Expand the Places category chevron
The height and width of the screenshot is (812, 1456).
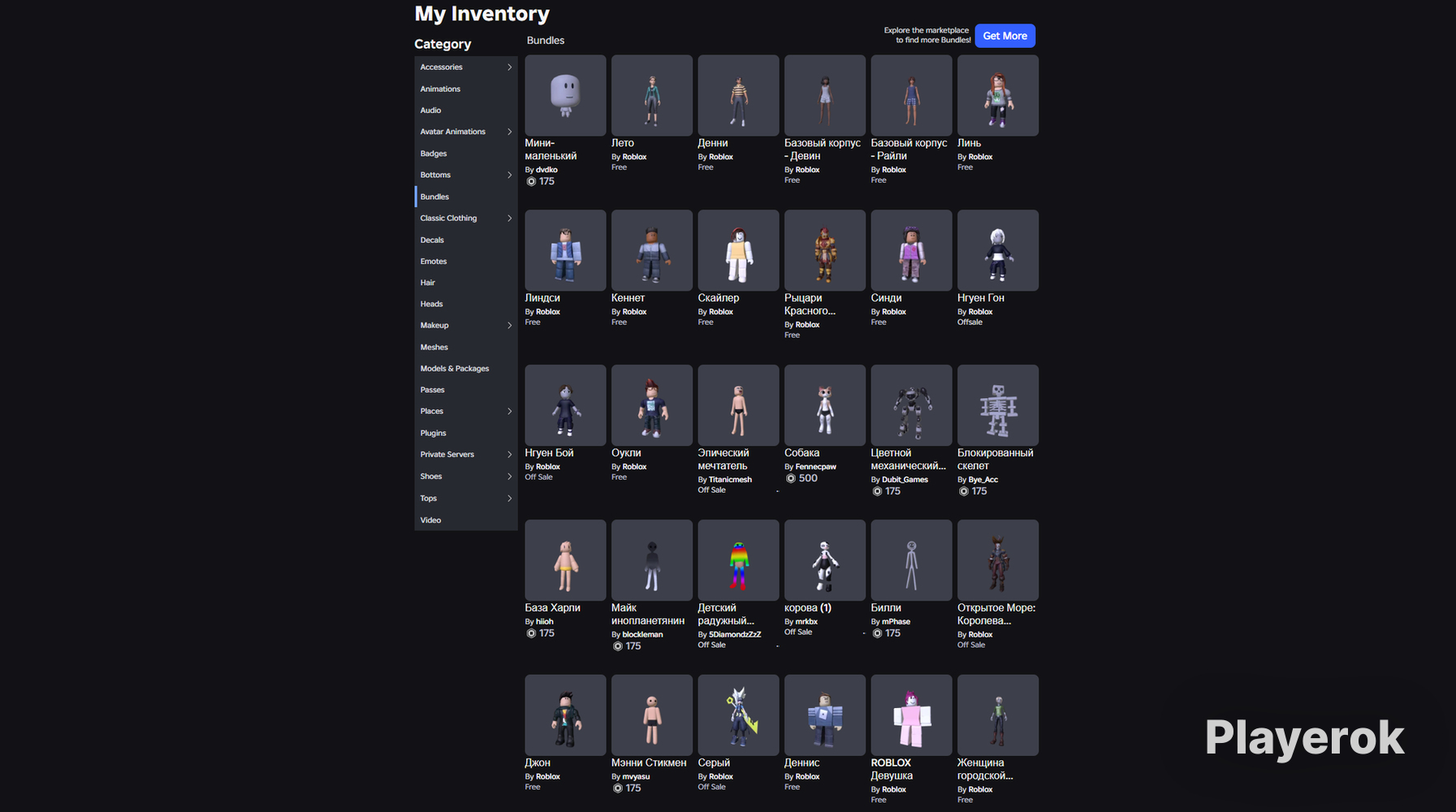[x=509, y=412]
